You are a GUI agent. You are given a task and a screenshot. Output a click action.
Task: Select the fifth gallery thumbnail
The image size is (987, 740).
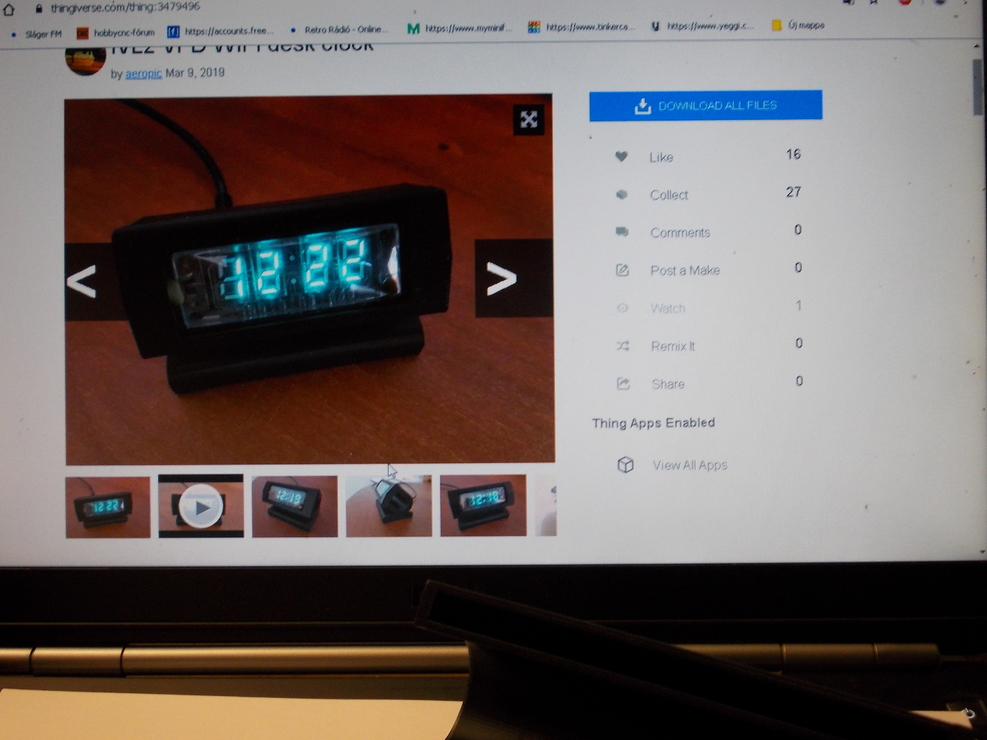(x=483, y=507)
